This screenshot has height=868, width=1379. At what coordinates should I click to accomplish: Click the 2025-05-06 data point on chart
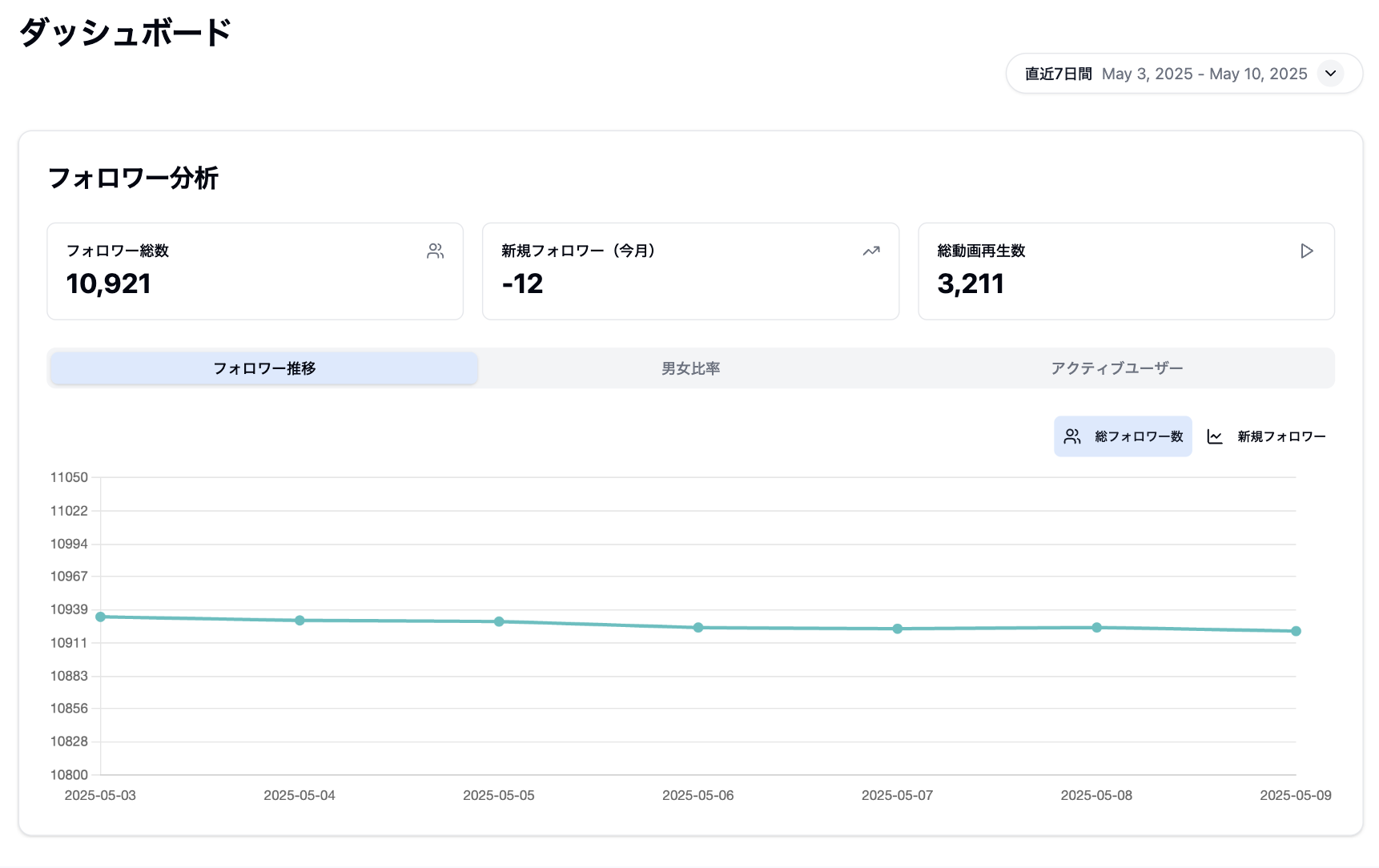click(698, 628)
